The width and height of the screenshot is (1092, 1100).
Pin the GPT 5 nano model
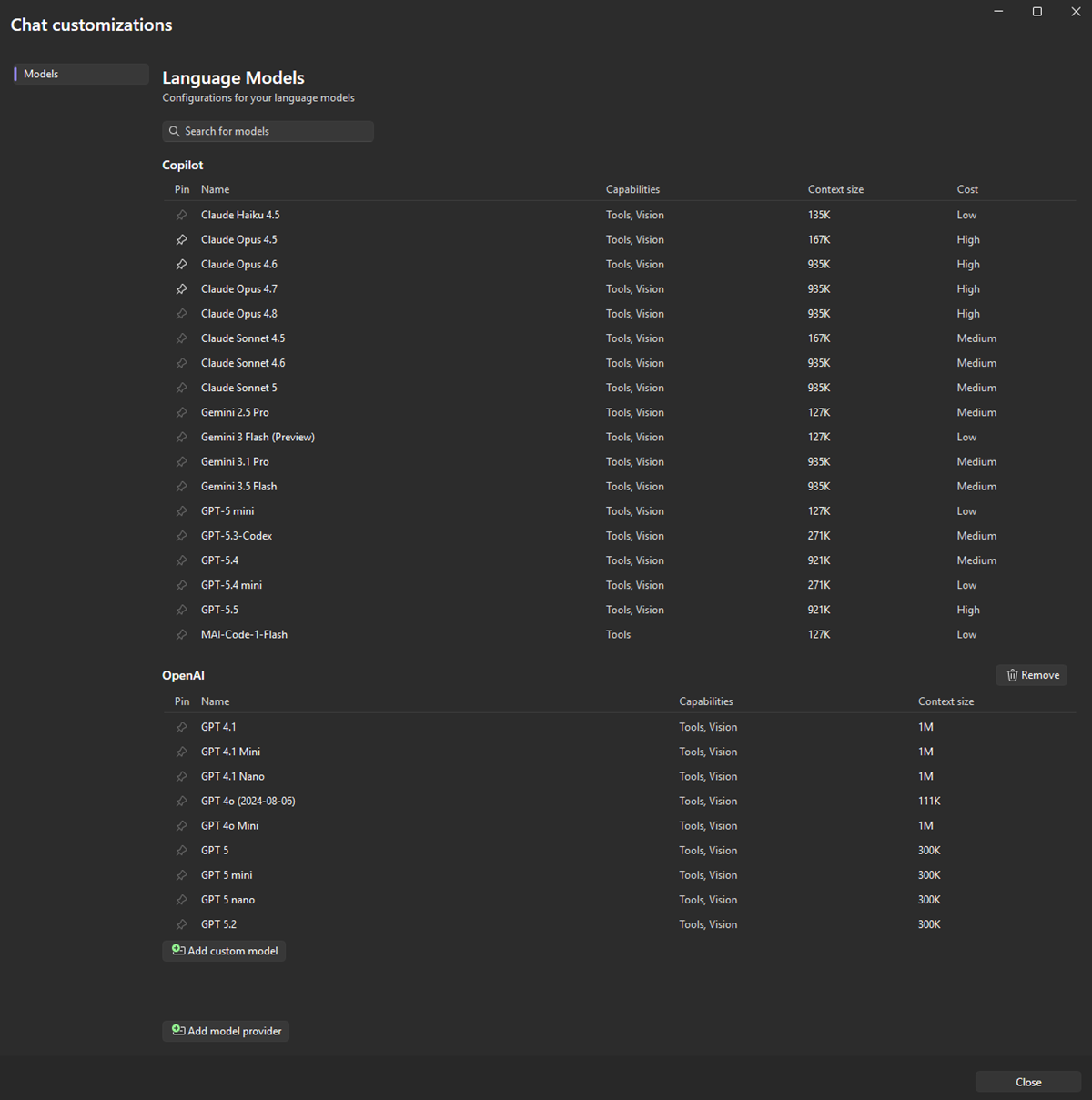click(181, 900)
